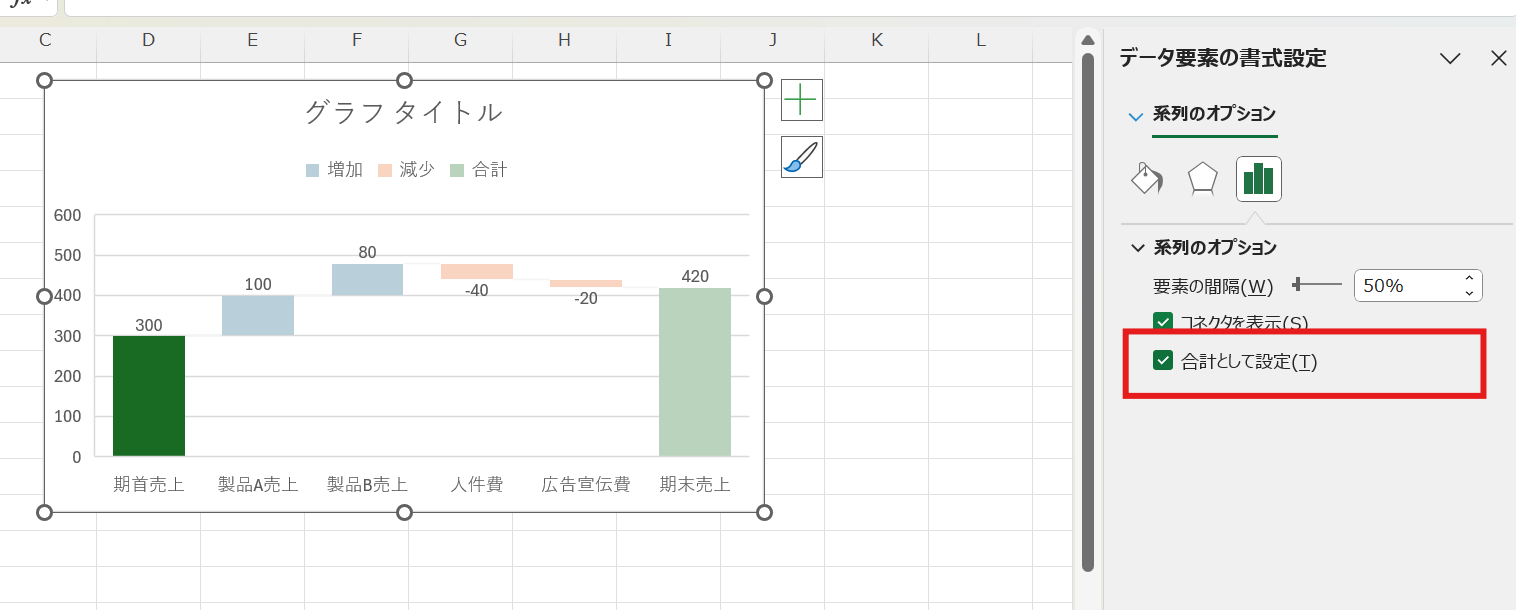Select the Series Options column chart icon
The height and width of the screenshot is (610, 1516).
click(x=1258, y=178)
